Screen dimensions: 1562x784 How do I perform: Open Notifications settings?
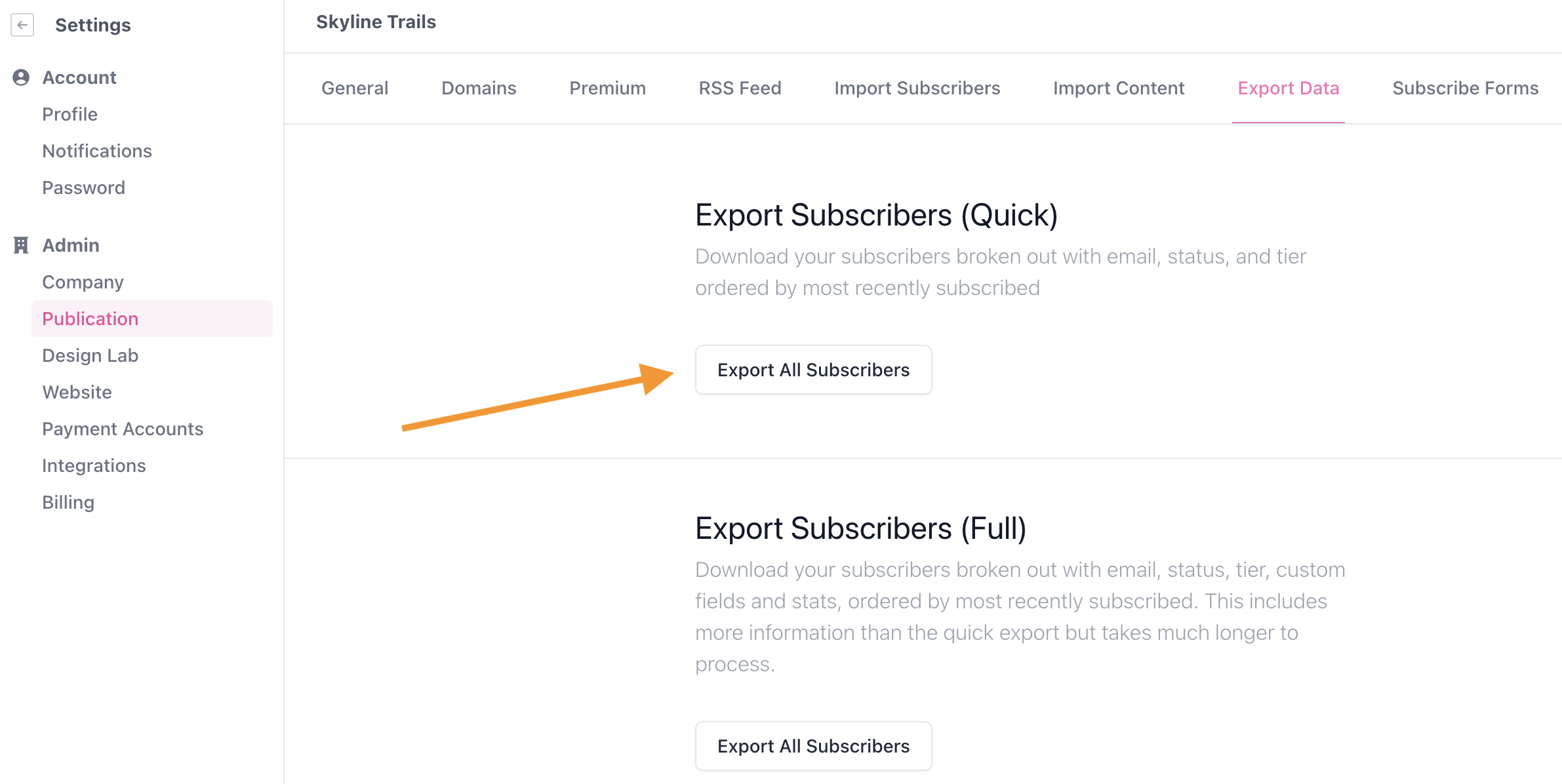click(97, 151)
